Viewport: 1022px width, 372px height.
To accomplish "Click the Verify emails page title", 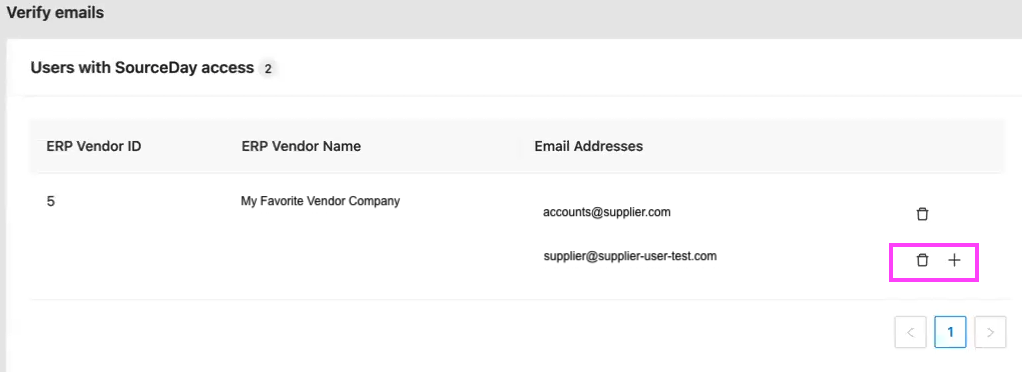I will pos(55,12).
